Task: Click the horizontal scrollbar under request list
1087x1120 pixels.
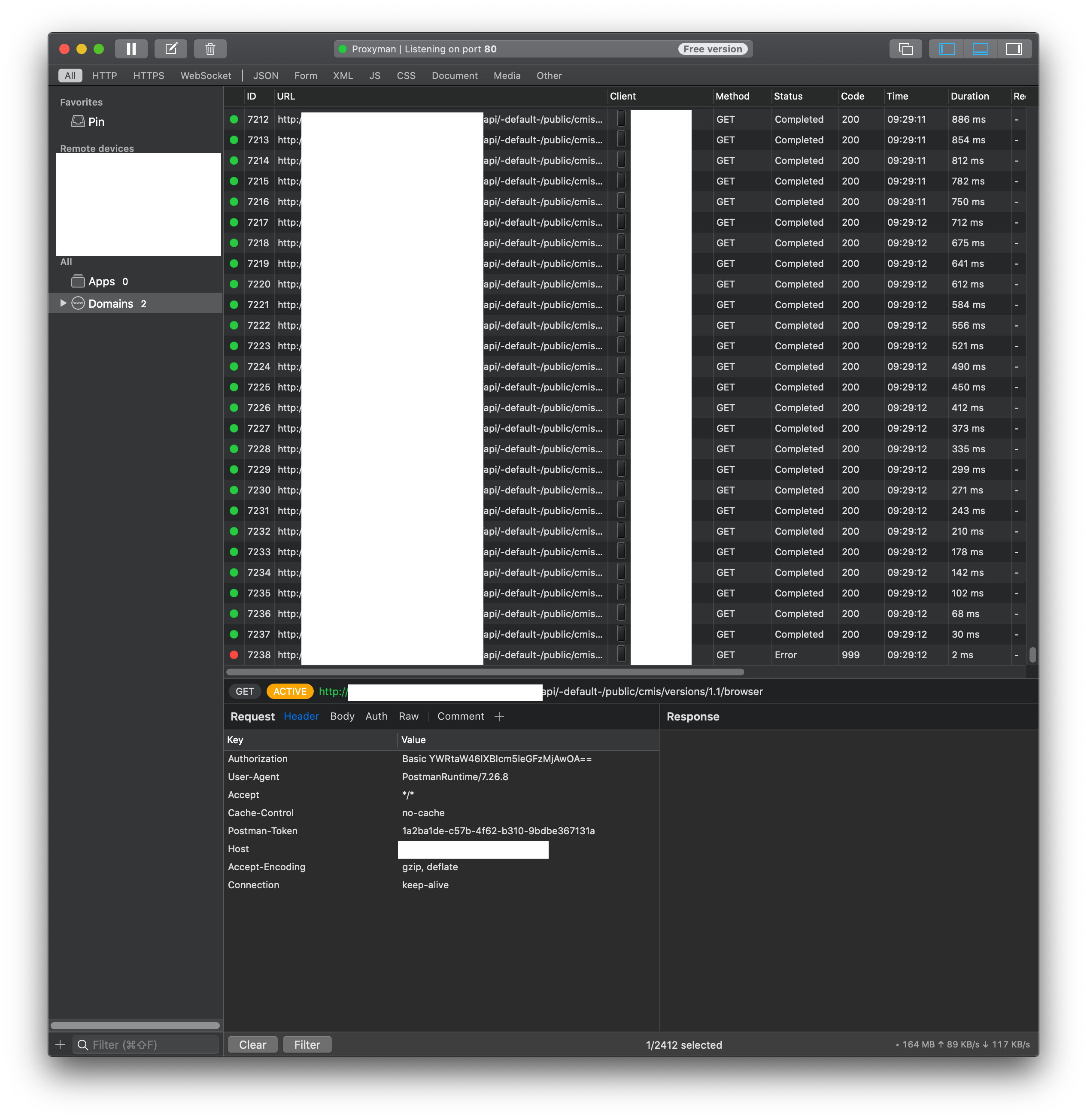Action: 485,672
